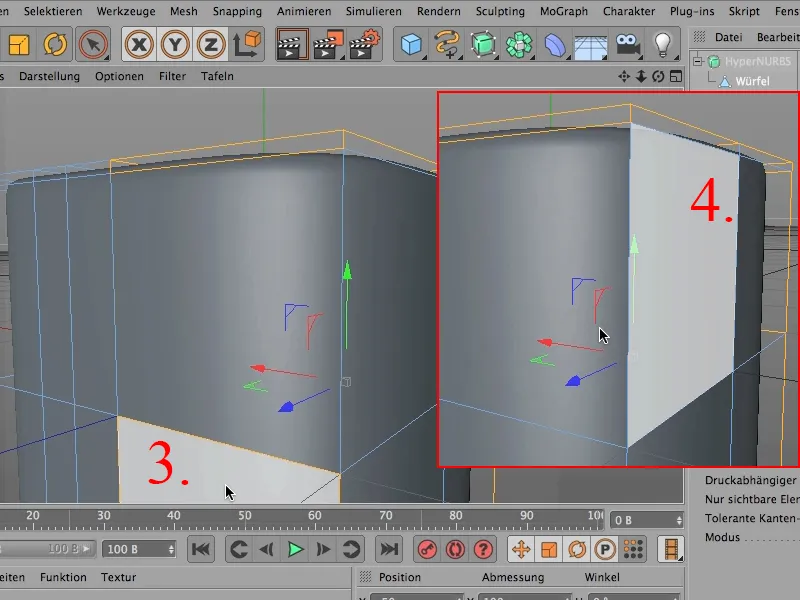The height and width of the screenshot is (600, 800).
Task: Collapse the HyperNURBS object tree
Action: point(698,62)
